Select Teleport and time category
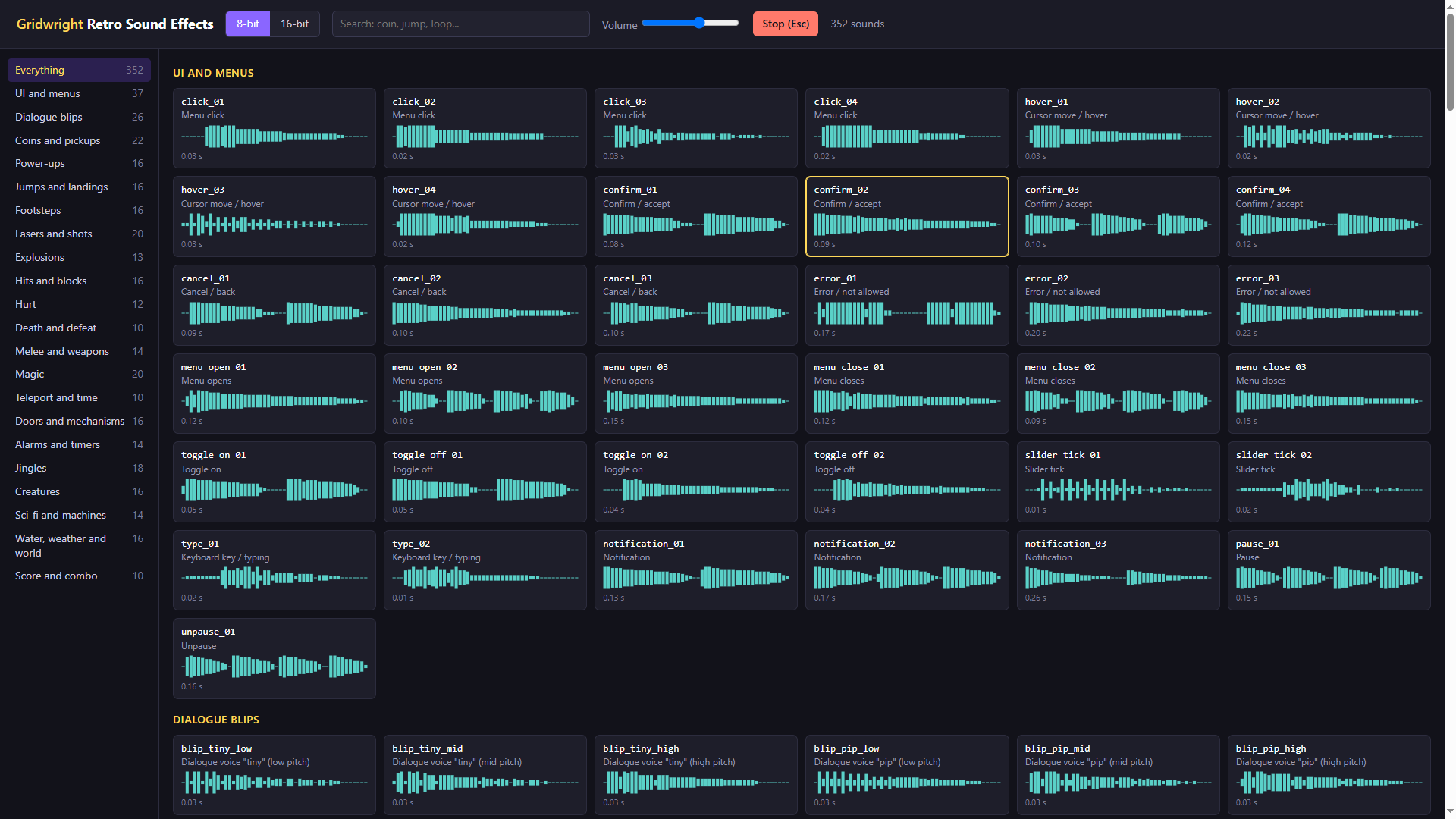1456x819 pixels. pos(79,397)
